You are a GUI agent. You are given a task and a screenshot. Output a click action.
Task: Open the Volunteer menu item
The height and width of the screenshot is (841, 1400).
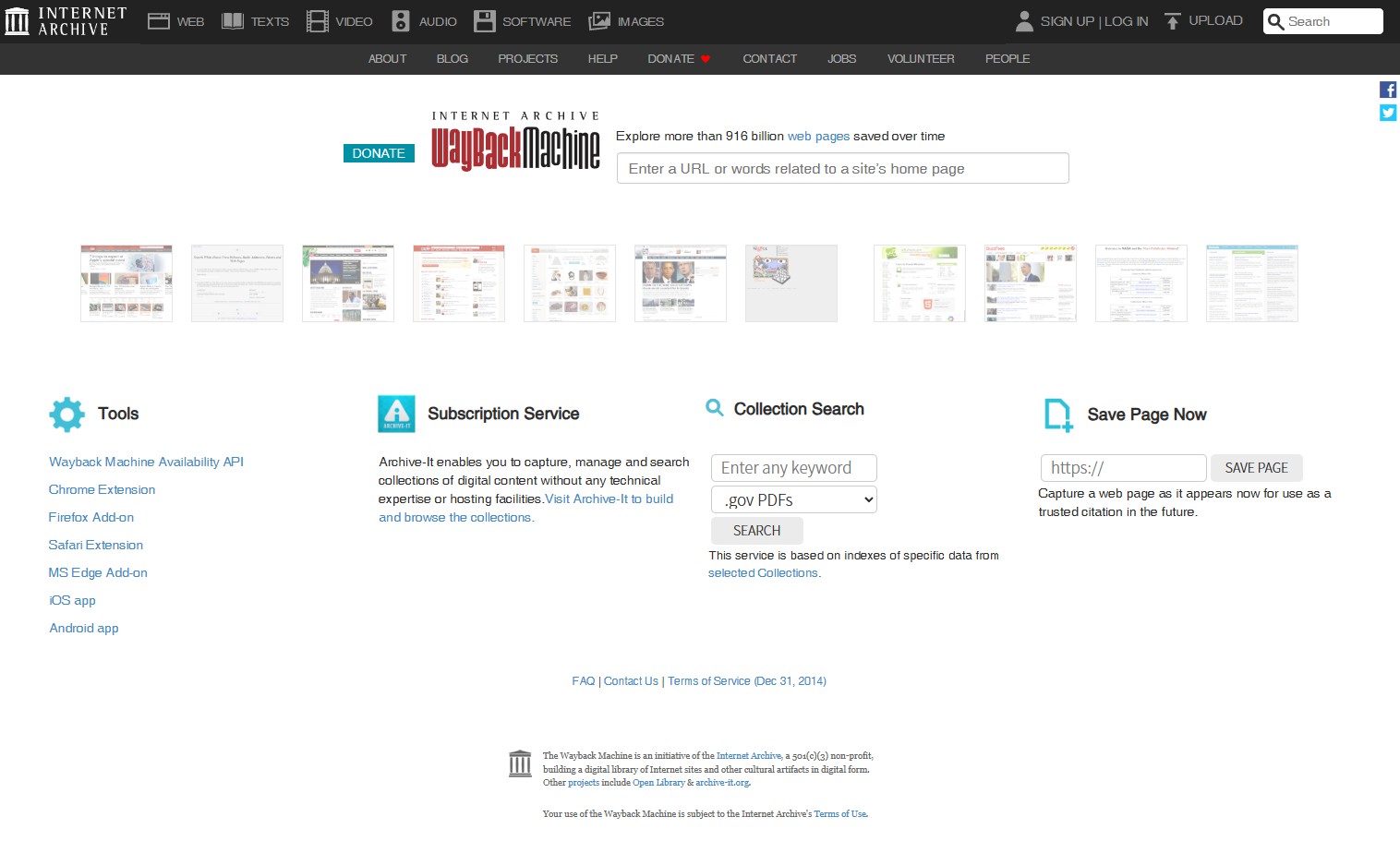921,59
